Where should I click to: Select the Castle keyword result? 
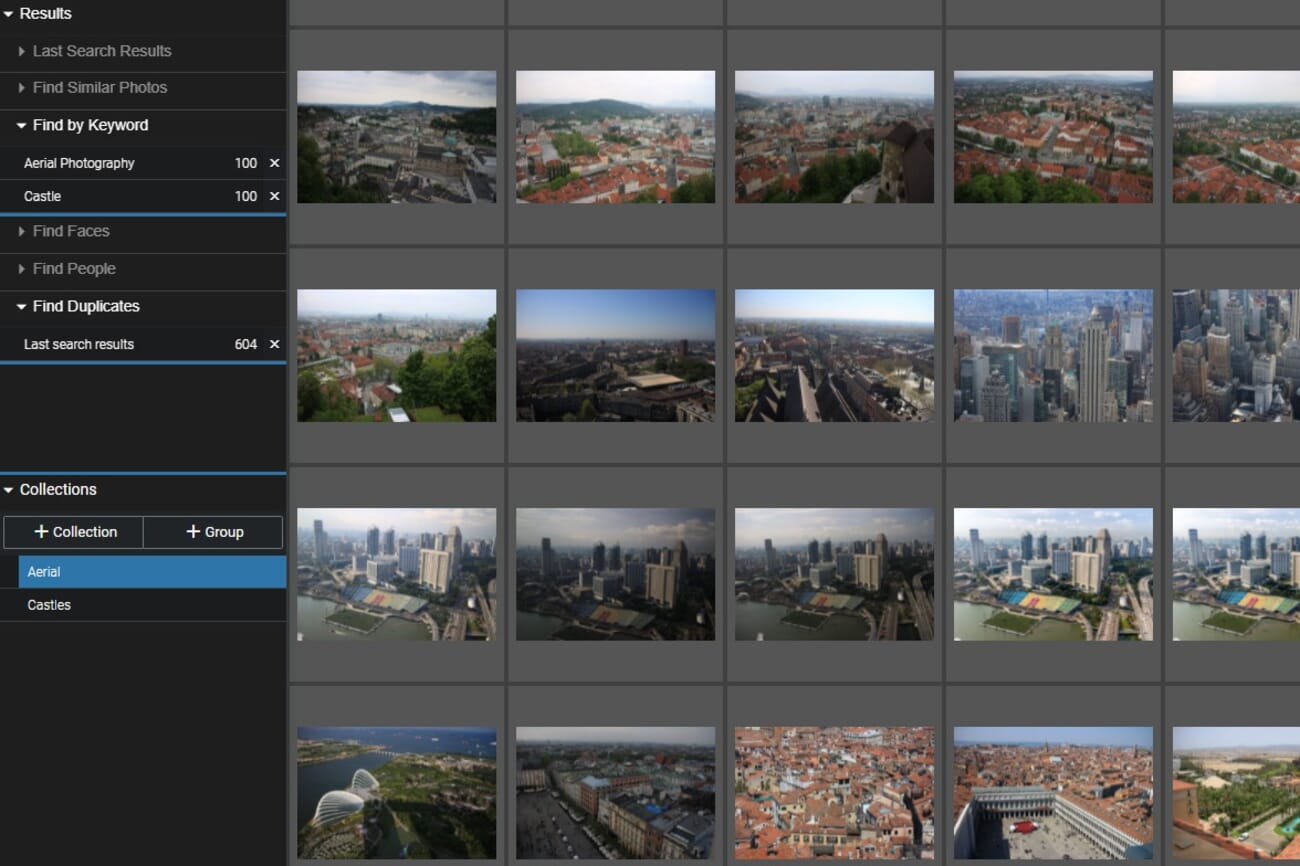43,196
